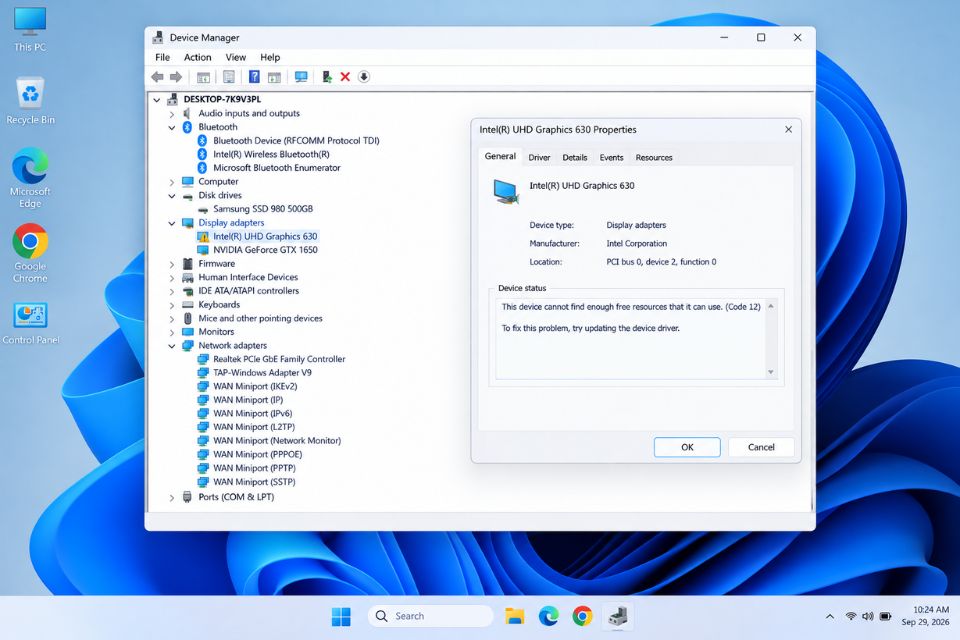Screen dimensions: 960x640
Task: Click the Forward arrow in the toolbar
Action: (x=176, y=77)
